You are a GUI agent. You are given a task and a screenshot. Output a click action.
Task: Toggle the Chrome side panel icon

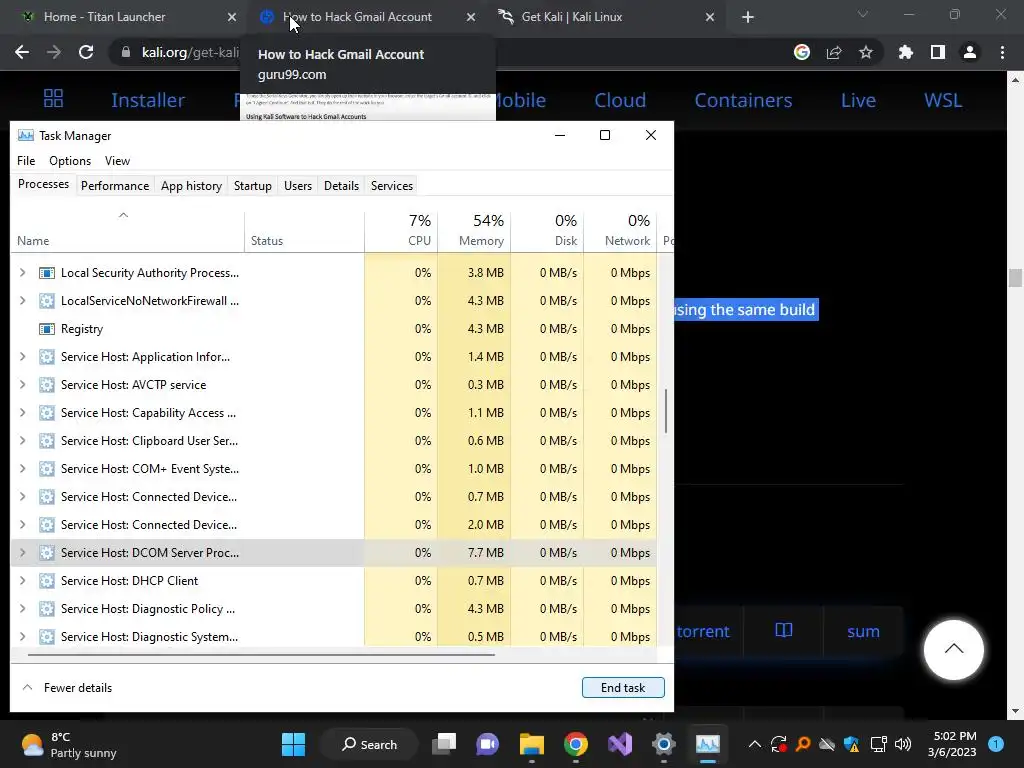[938, 52]
